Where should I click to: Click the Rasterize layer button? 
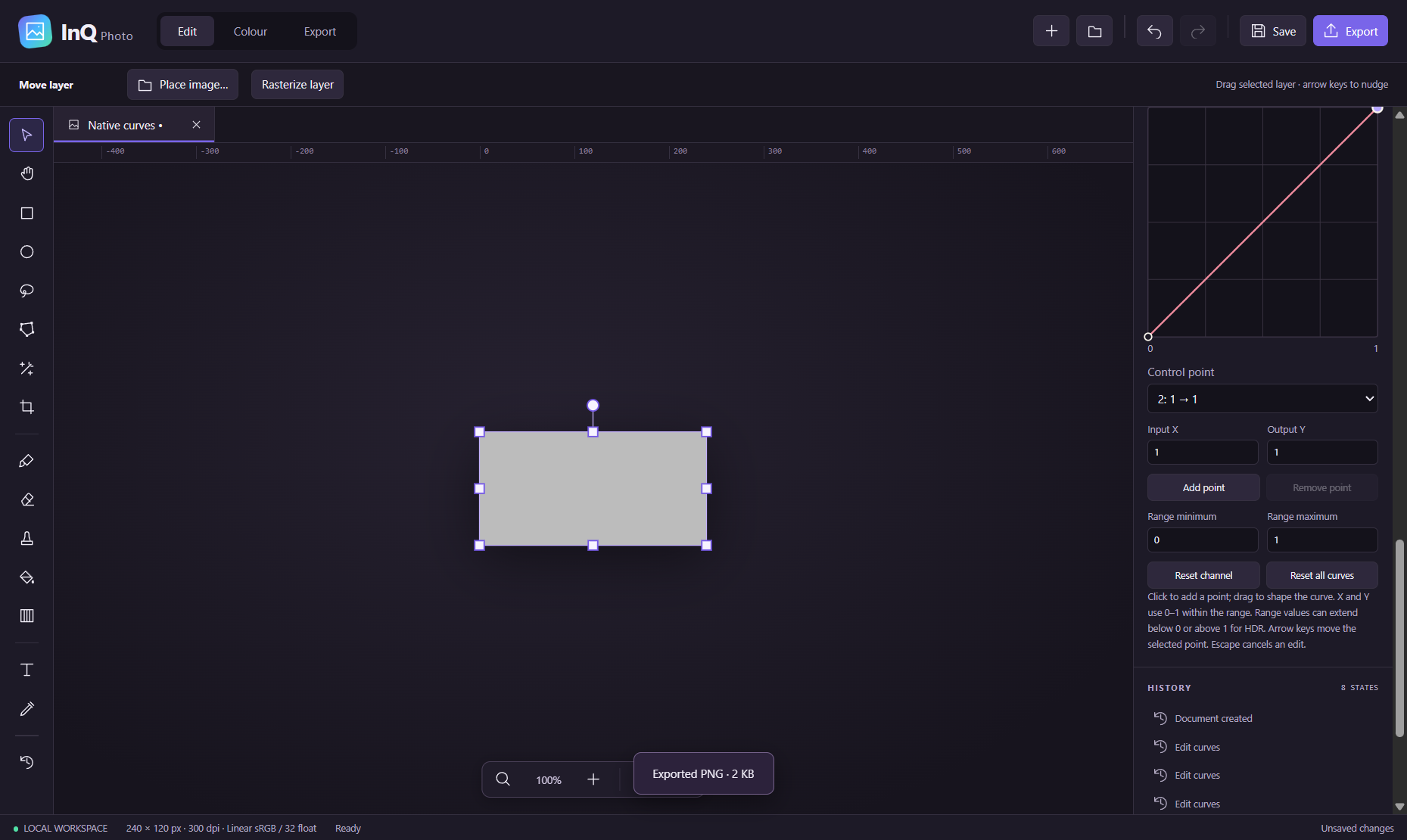point(297,85)
